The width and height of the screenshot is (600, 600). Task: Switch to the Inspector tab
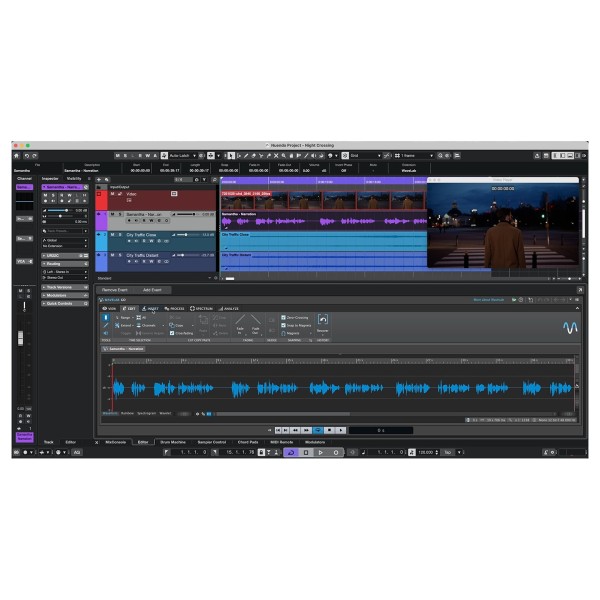point(50,179)
